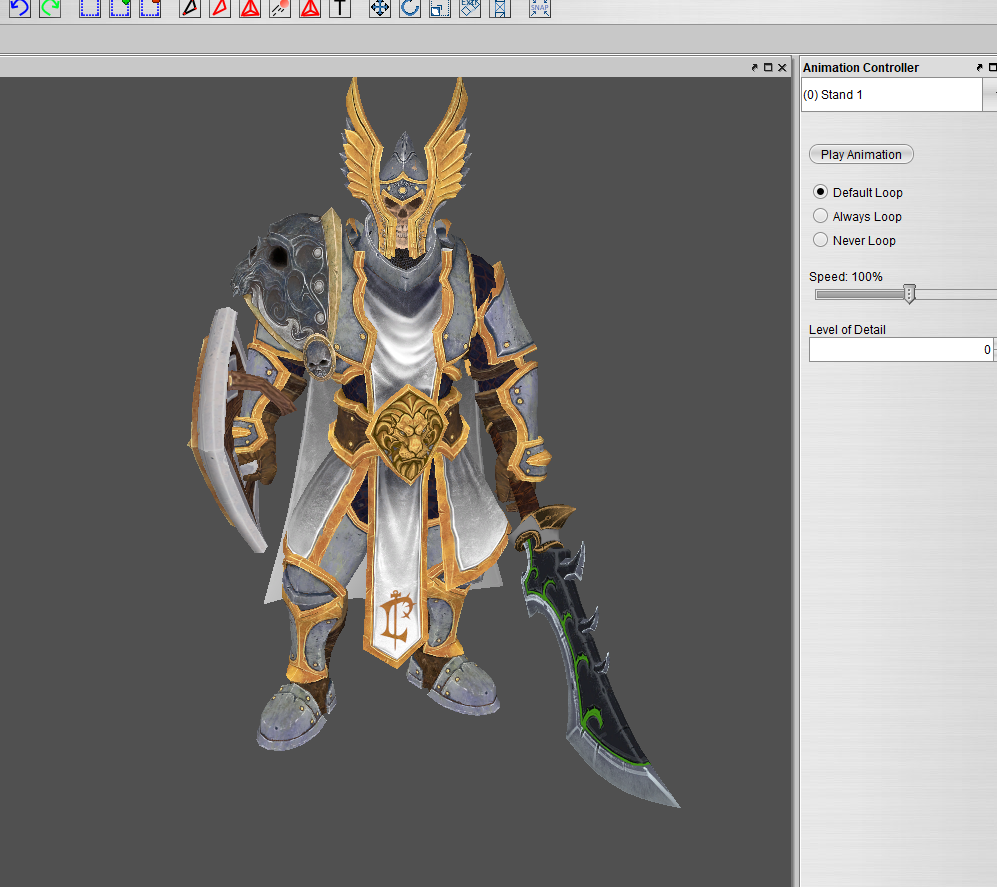Click the blue Undo arrow icon
This screenshot has height=887, width=997.
click(20, 8)
